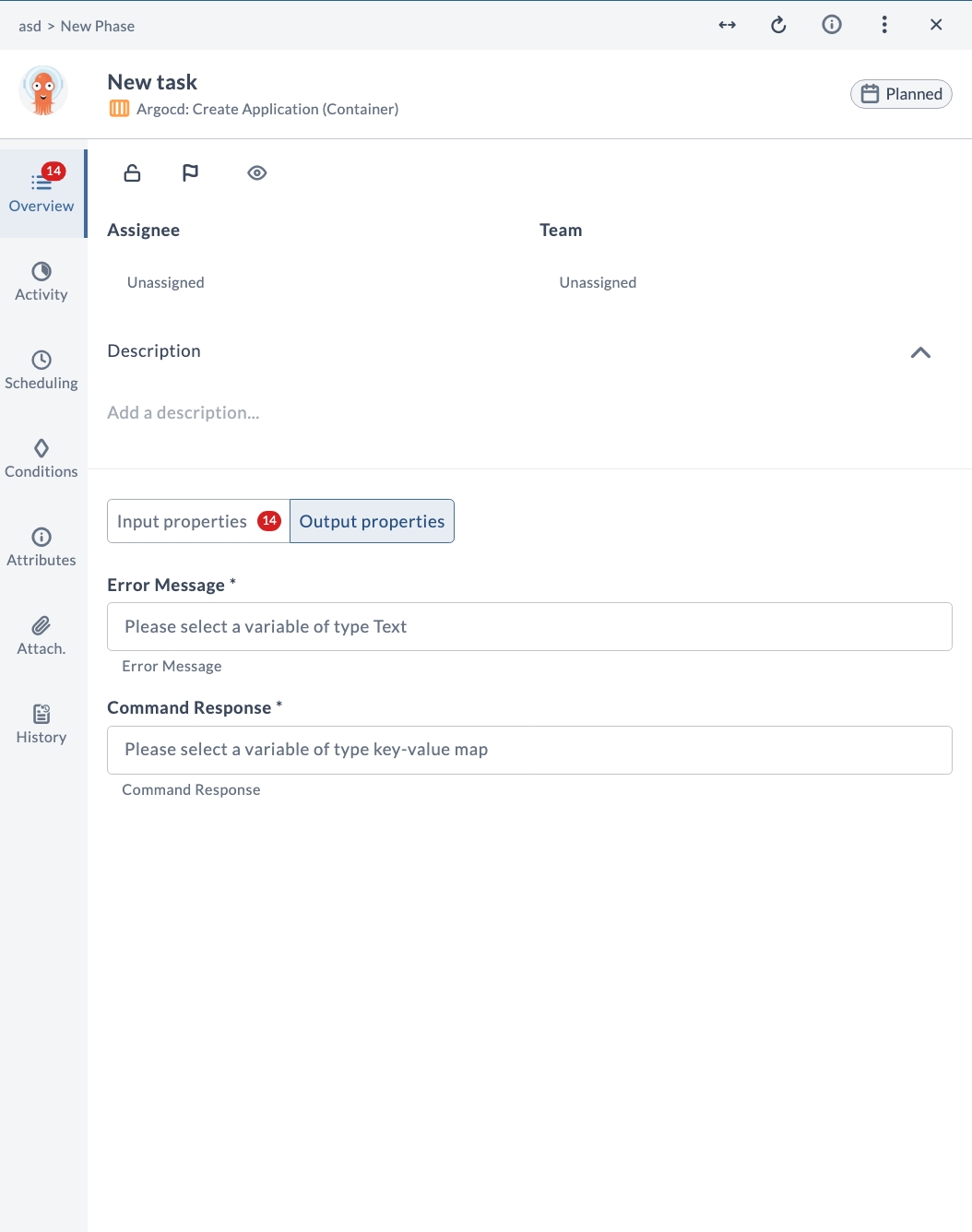Open Command Response variable selector
Viewport: 972px width, 1232px height.
point(529,750)
